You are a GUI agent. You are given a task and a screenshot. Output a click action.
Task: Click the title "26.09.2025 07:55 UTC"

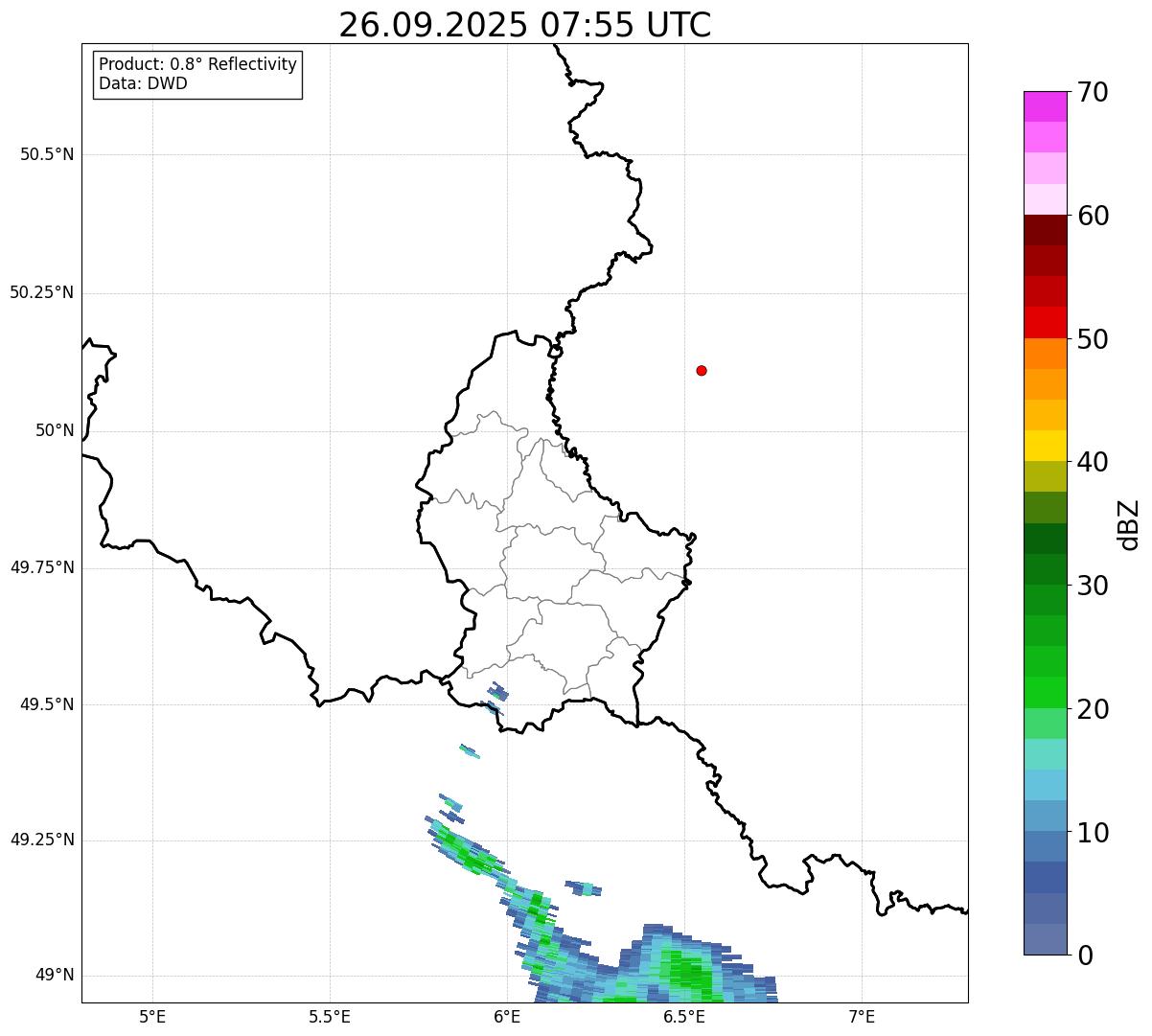coord(524,24)
